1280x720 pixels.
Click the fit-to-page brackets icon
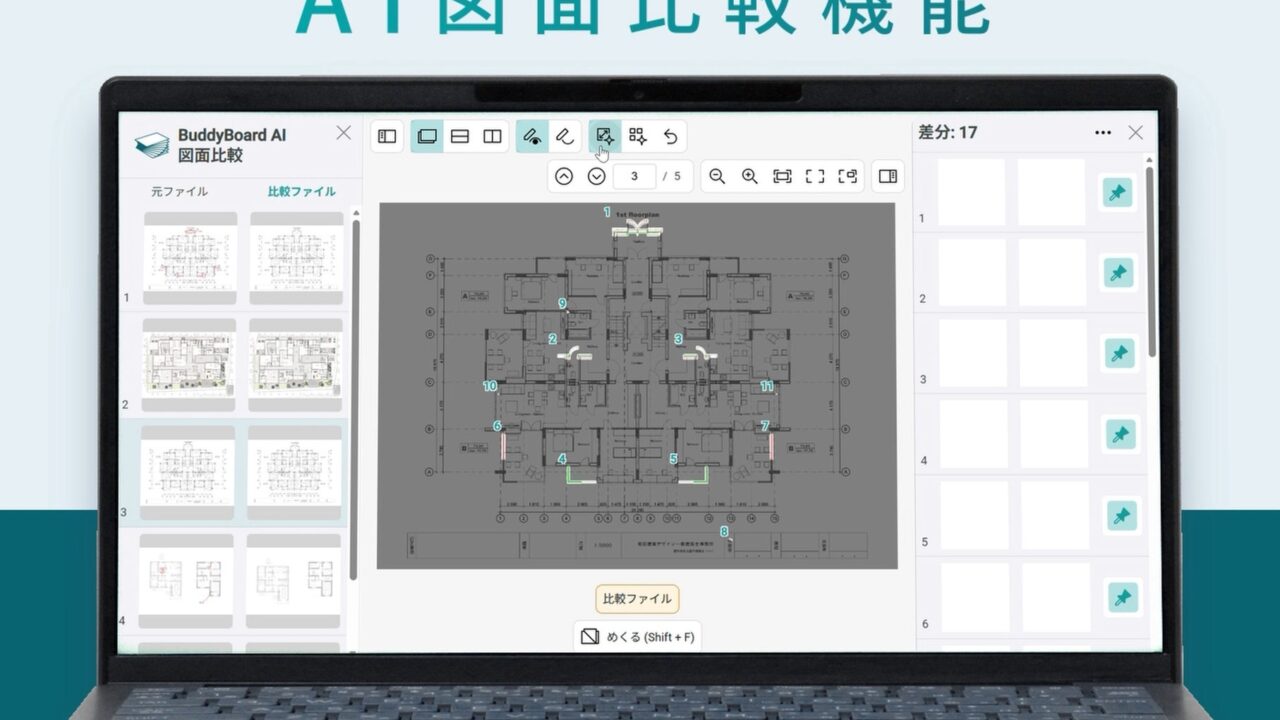click(815, 176)
